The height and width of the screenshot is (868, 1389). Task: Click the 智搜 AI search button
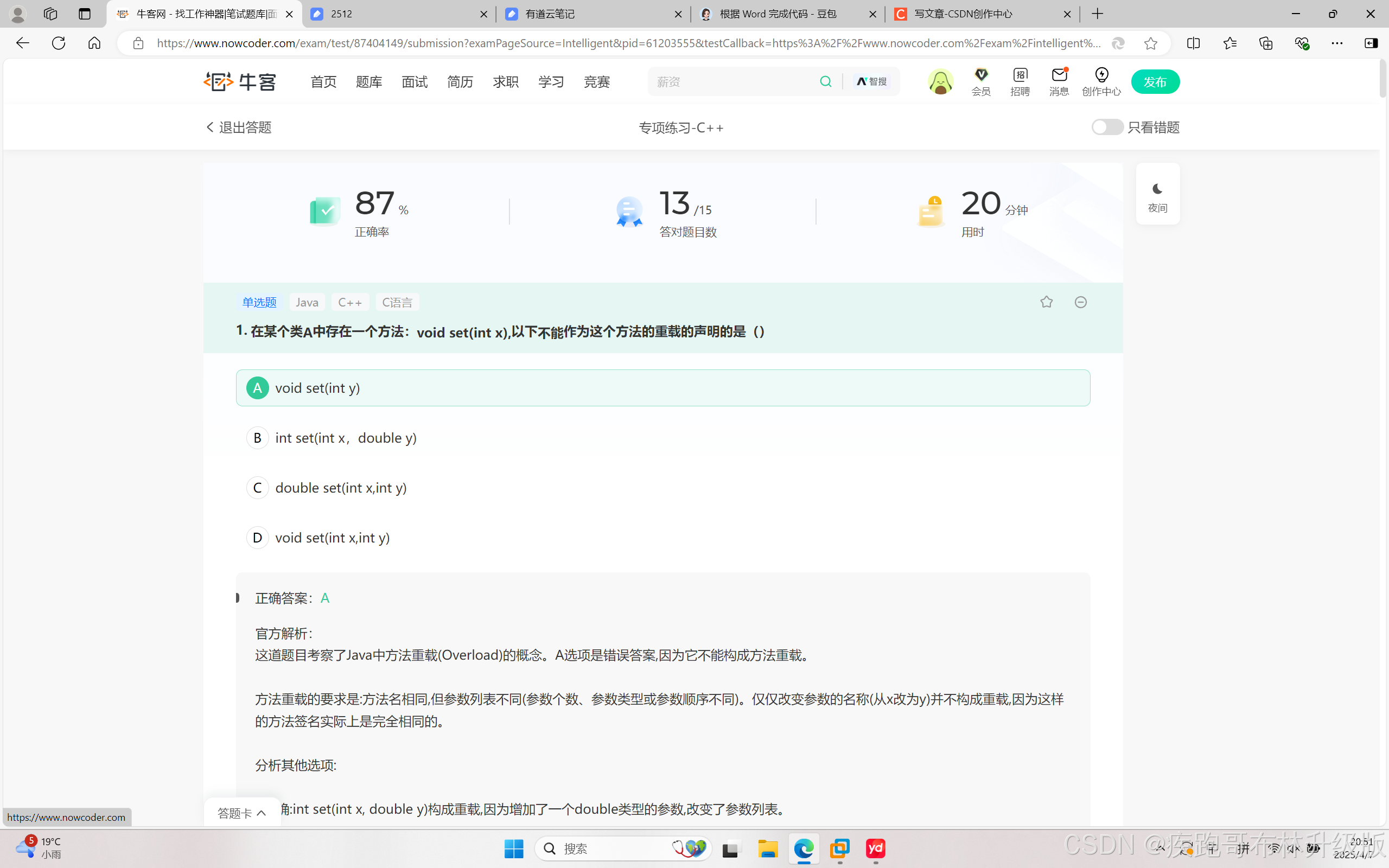871,81
